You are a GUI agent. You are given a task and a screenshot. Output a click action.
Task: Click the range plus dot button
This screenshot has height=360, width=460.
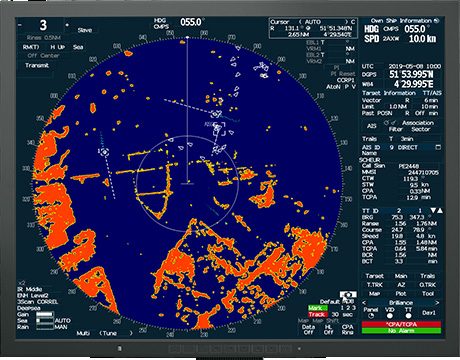point(67,25)
